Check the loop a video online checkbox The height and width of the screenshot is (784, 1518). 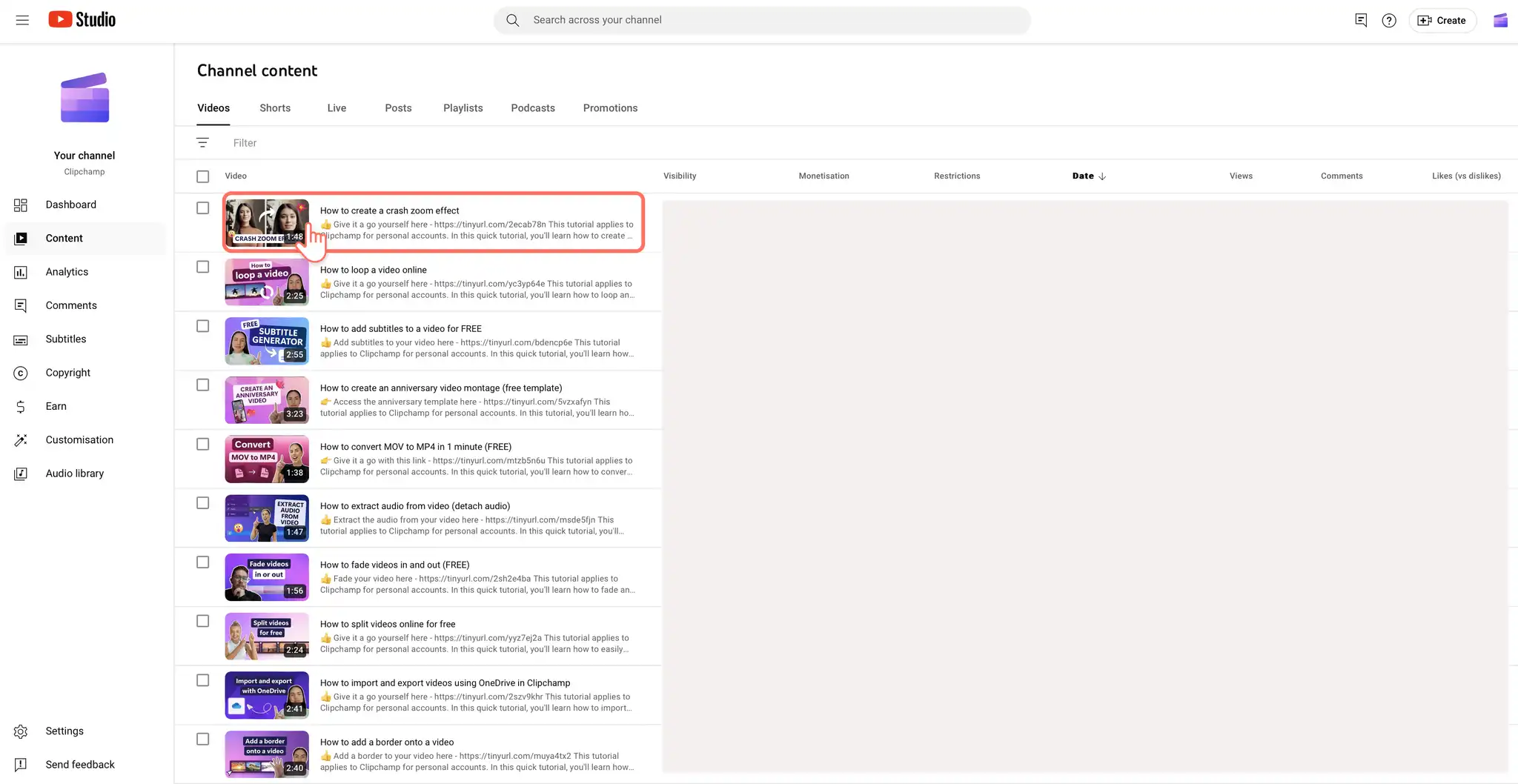point(202,267)
